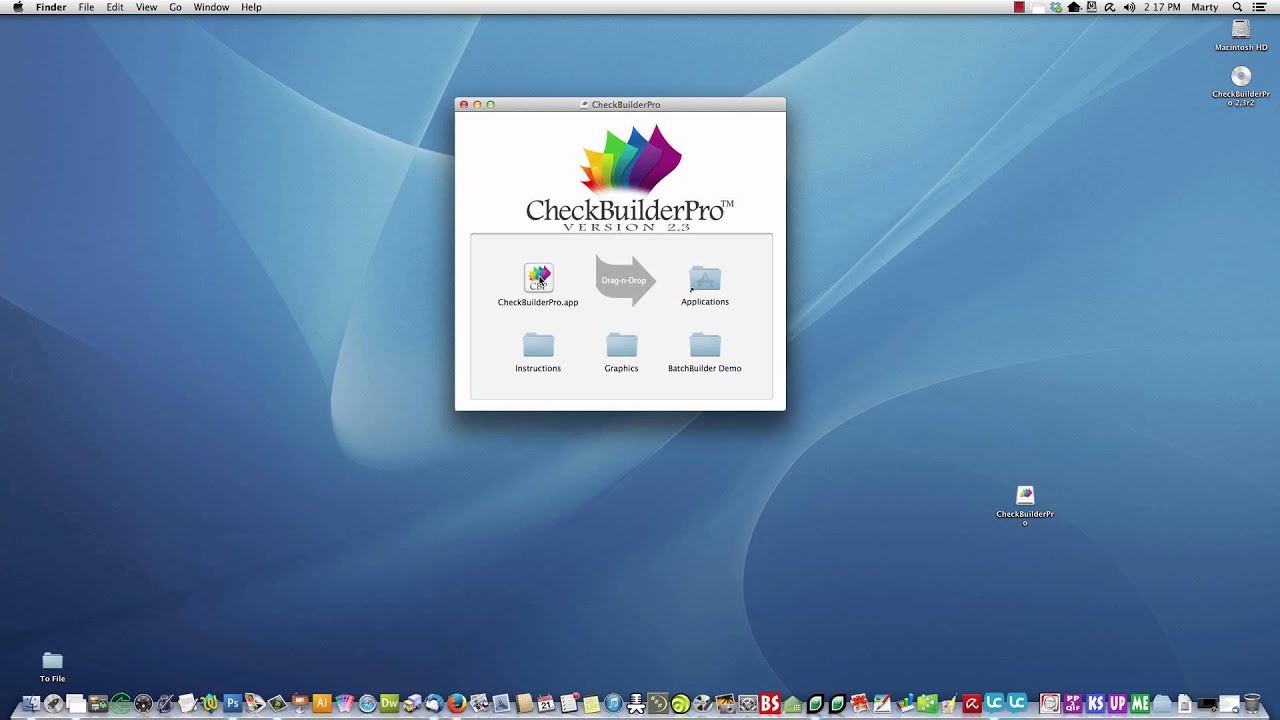The height and width of the screenshot is (720, 1280).
Task: Select the CheckBuilderPro.app icon in the installer window
Action: 538,278
